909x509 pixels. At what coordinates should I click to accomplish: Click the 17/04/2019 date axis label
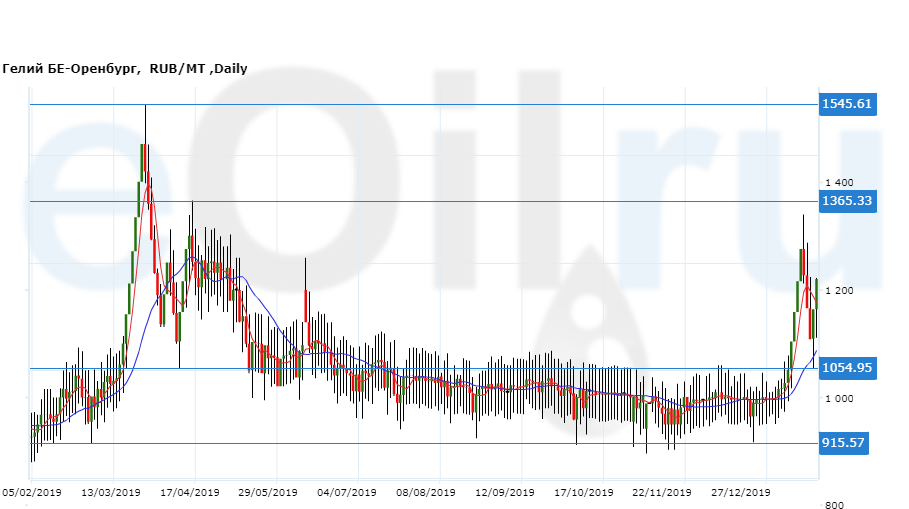coord(190,493)
